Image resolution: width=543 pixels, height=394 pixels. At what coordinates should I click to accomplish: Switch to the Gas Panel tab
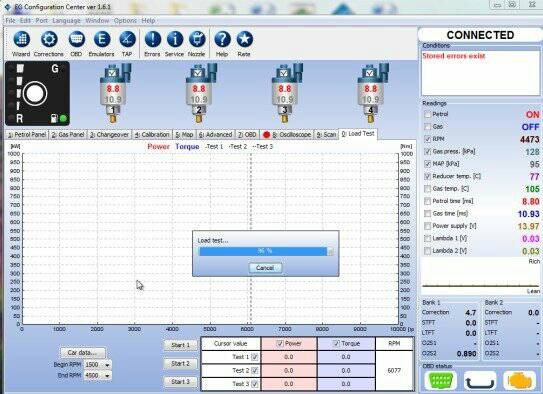68,135
